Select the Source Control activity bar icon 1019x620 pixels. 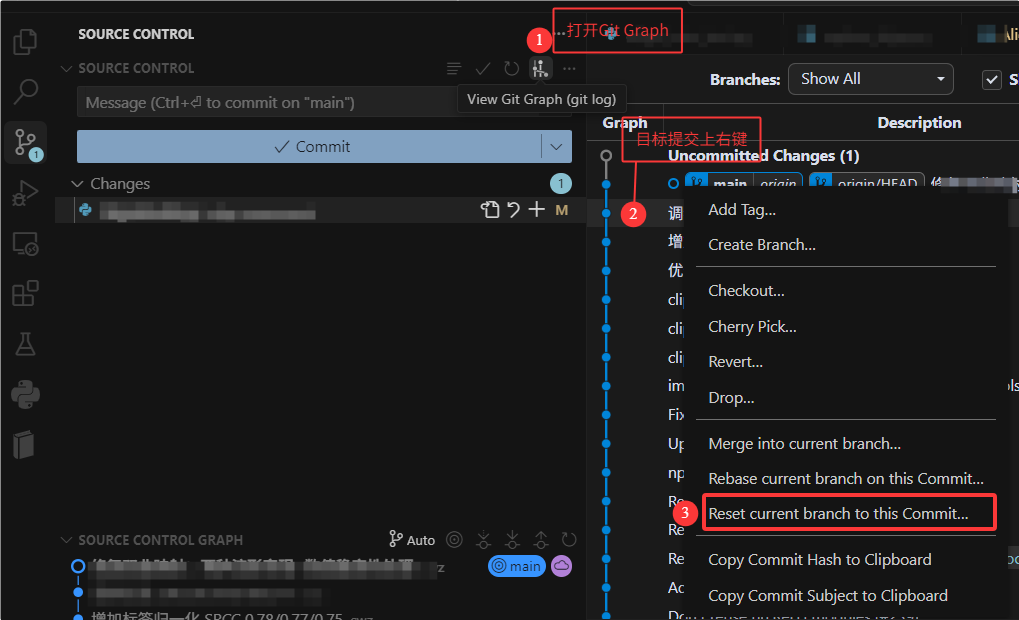[26, 142]
